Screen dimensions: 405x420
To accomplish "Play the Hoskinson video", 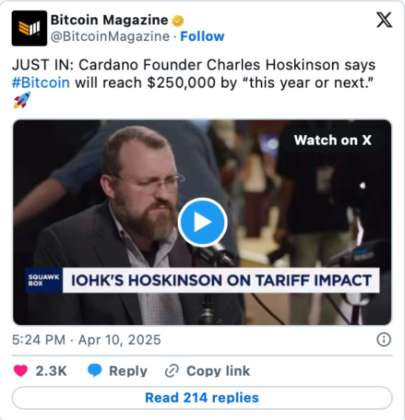I will tap(202, 222).
